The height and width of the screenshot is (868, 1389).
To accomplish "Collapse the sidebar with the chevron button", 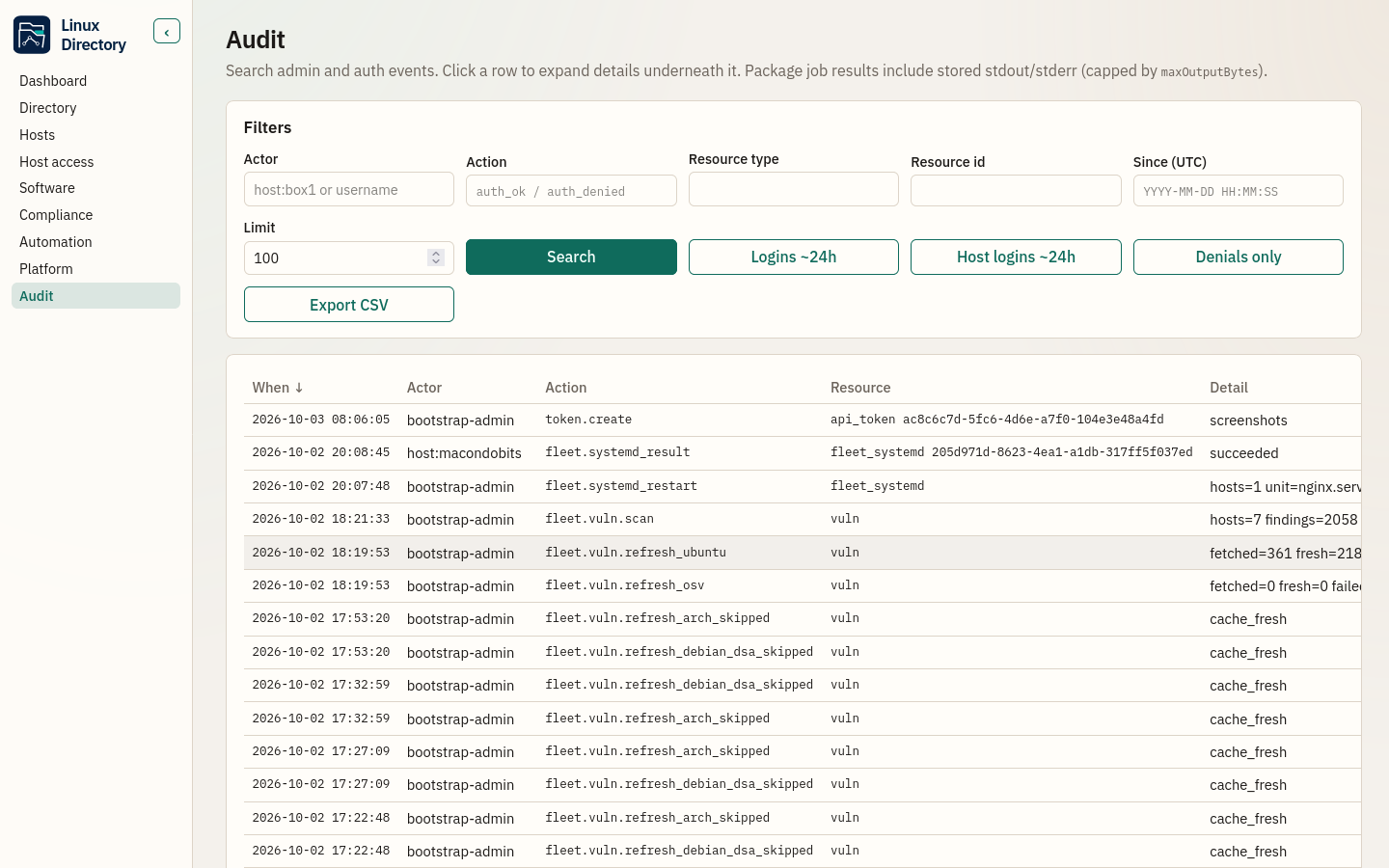I will [x=167, y=32].
